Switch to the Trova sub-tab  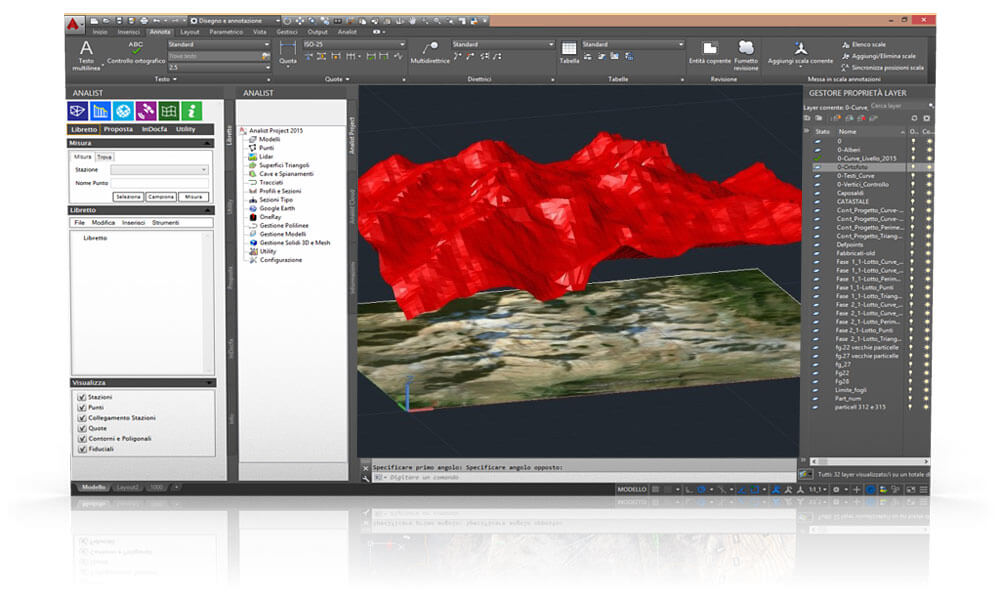(105, 157)
